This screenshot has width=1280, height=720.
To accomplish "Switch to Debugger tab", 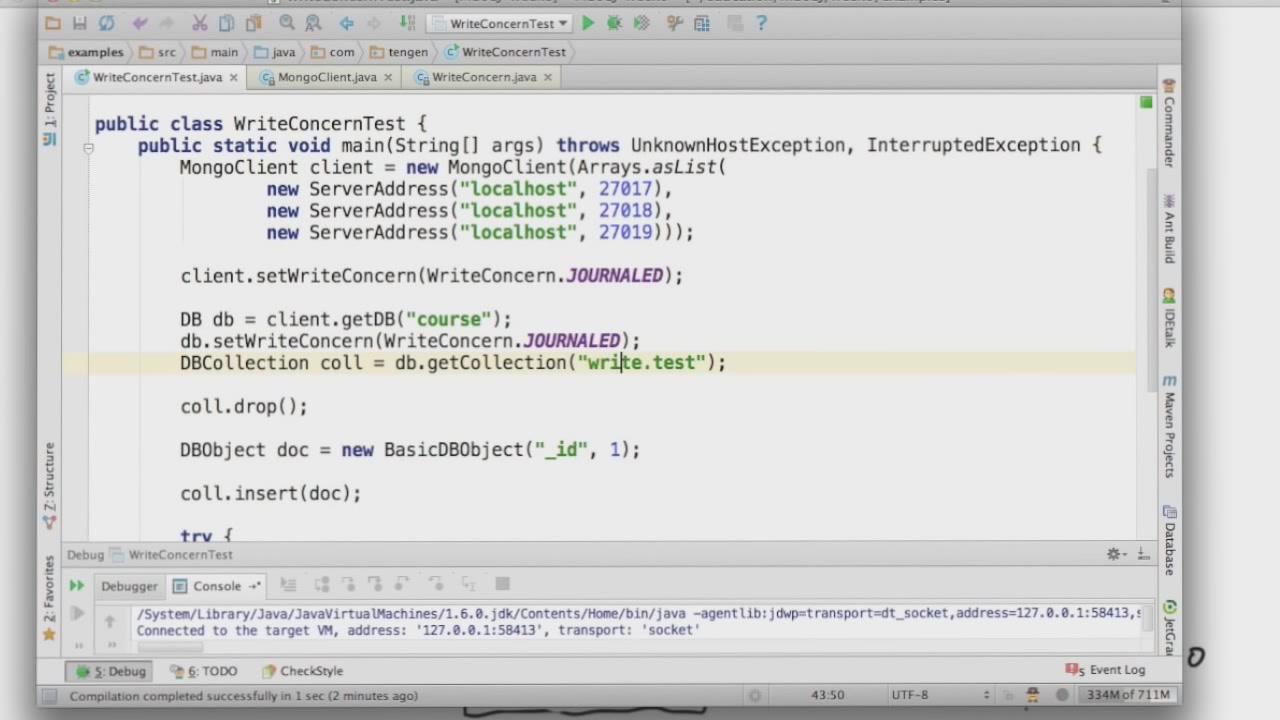I will click(x=129, y=586).
